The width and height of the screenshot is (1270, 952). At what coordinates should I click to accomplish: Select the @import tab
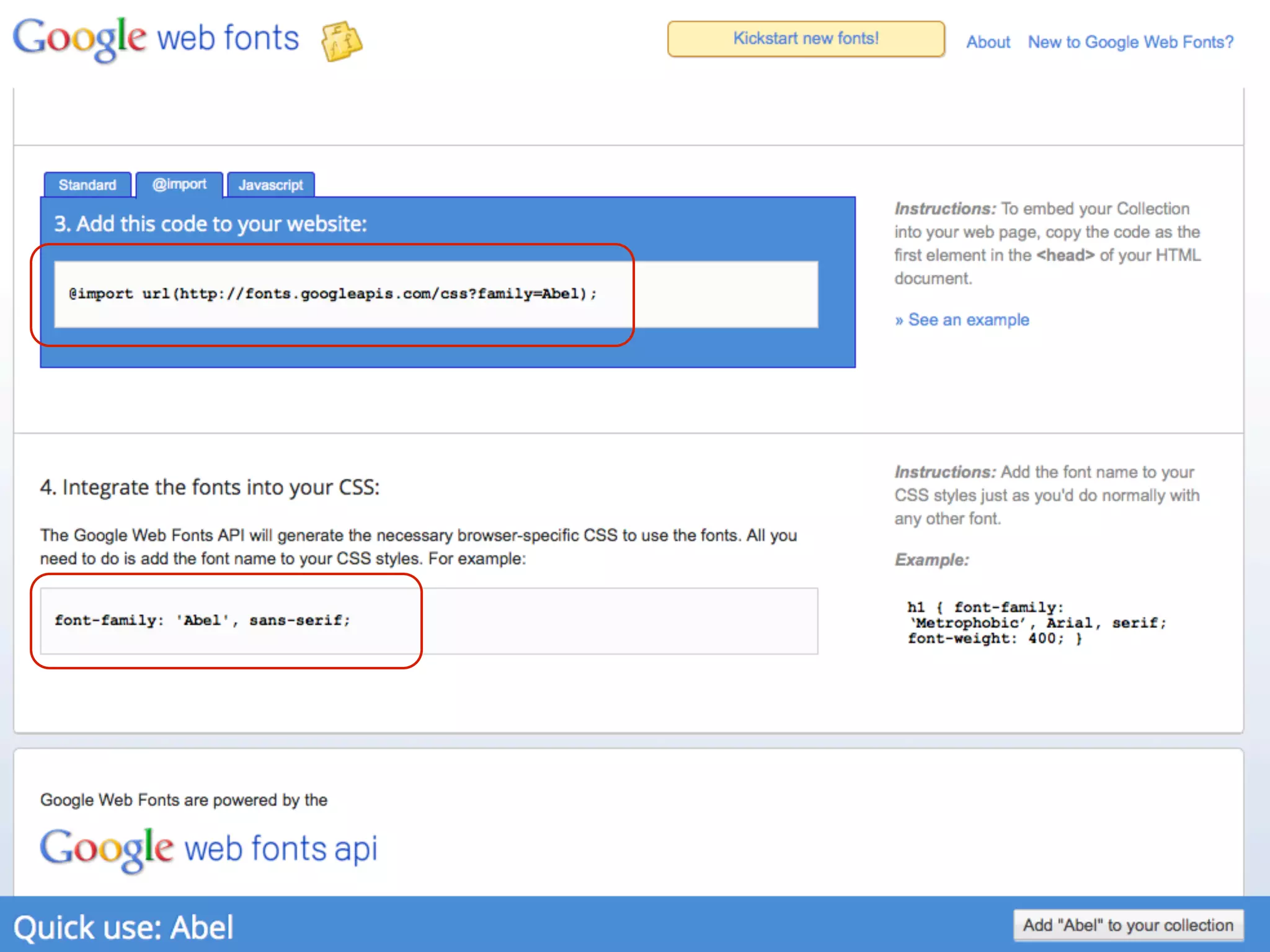[x=179, y=184]
